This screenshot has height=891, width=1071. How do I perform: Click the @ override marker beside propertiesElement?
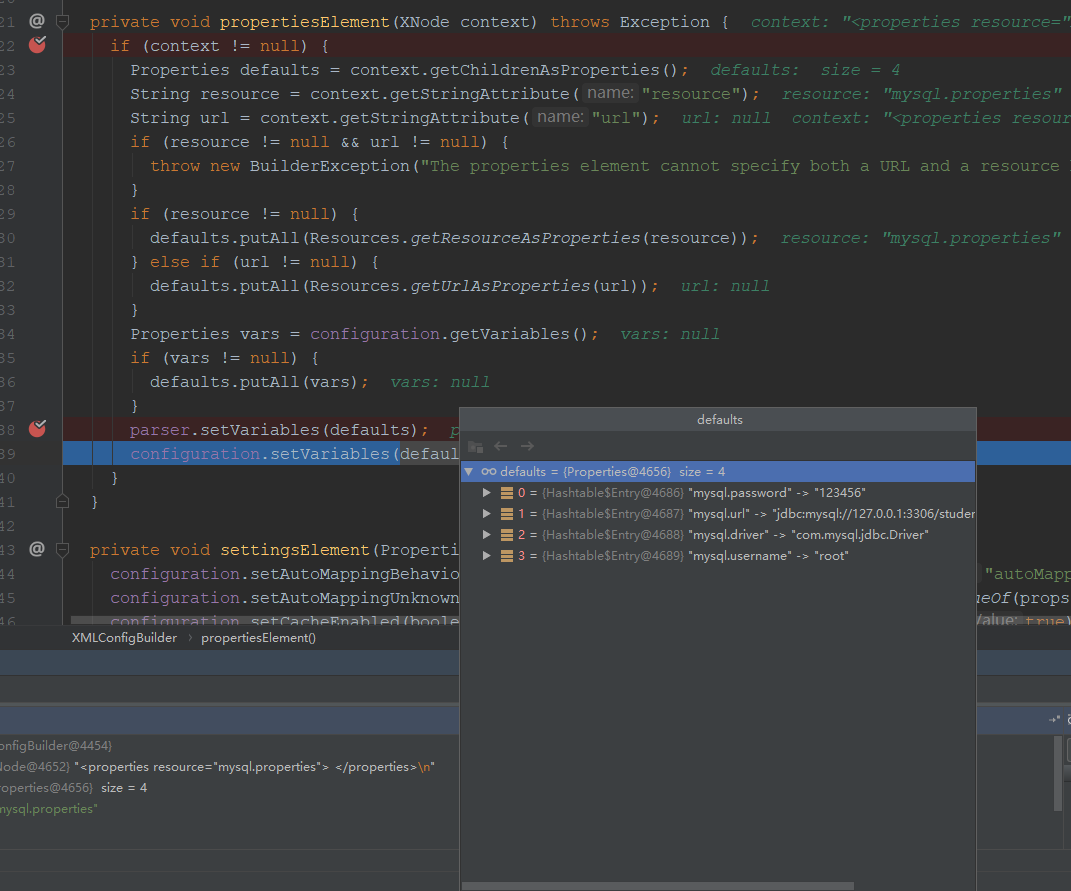[37, 21]
